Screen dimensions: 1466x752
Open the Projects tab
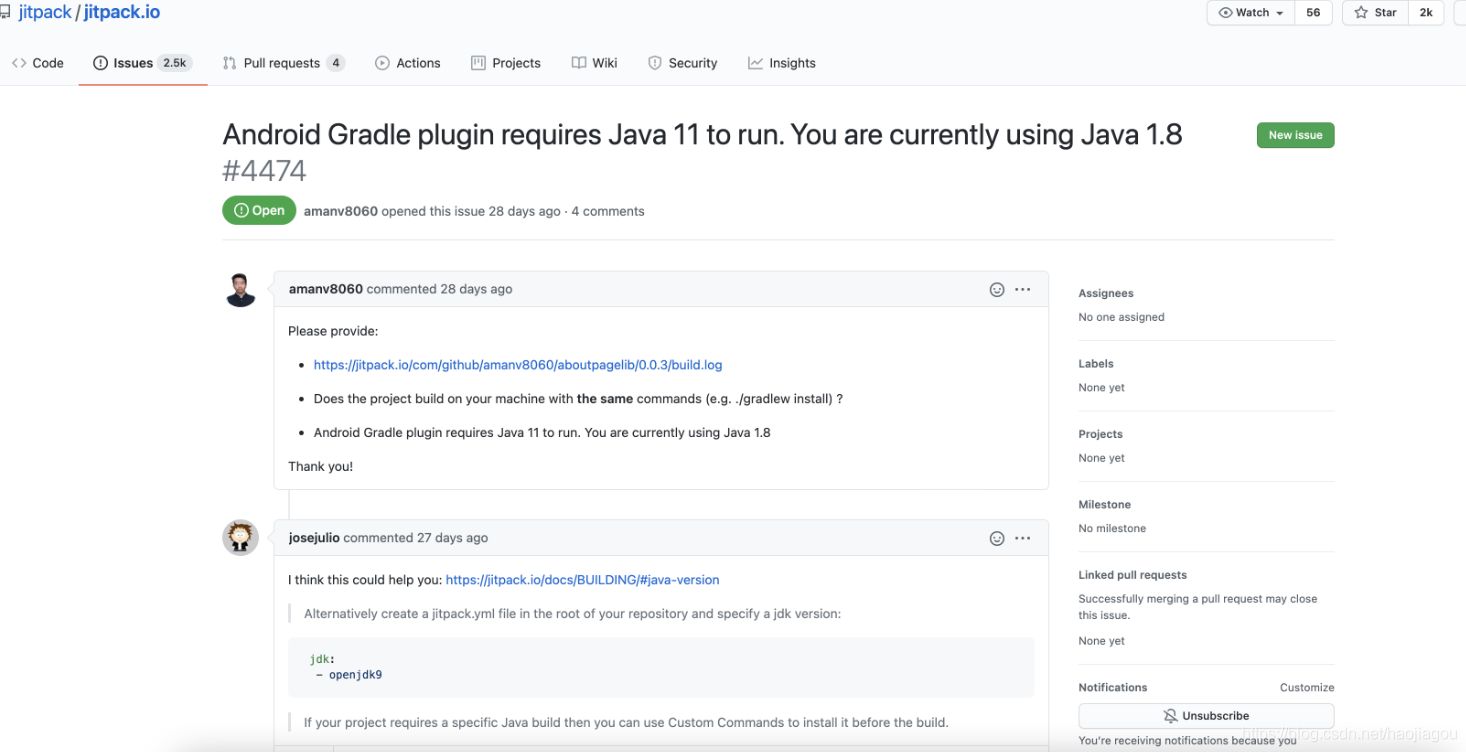pyautogui.click(x=505, y=63)
